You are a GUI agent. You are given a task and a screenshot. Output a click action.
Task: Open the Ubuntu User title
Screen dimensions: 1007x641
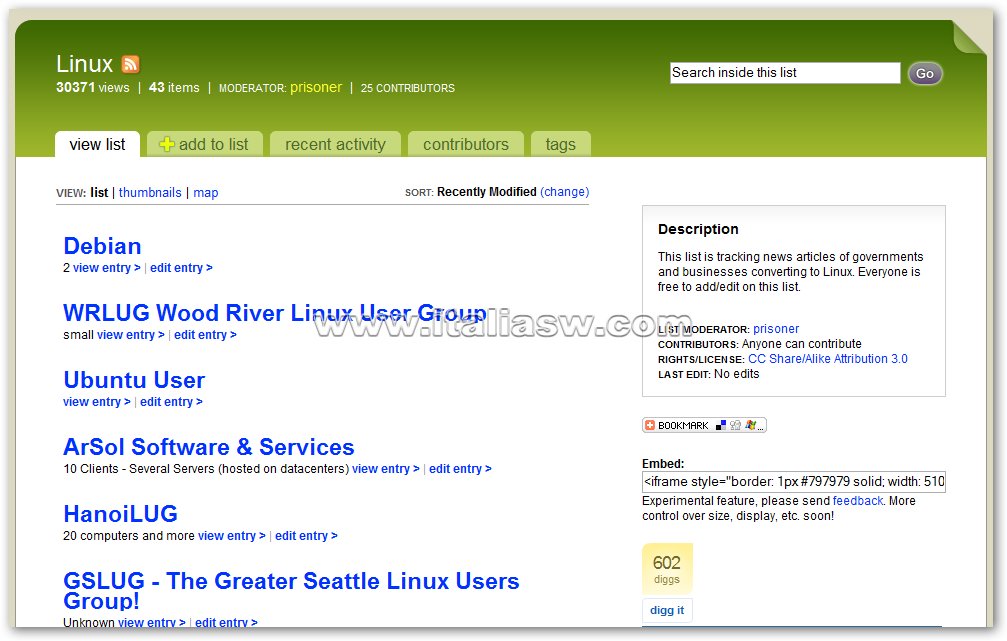(134, 380)
